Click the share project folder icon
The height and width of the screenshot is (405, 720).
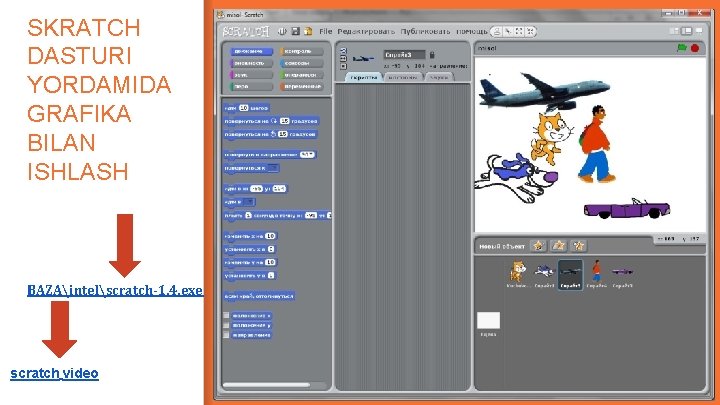tap(308, 31)
